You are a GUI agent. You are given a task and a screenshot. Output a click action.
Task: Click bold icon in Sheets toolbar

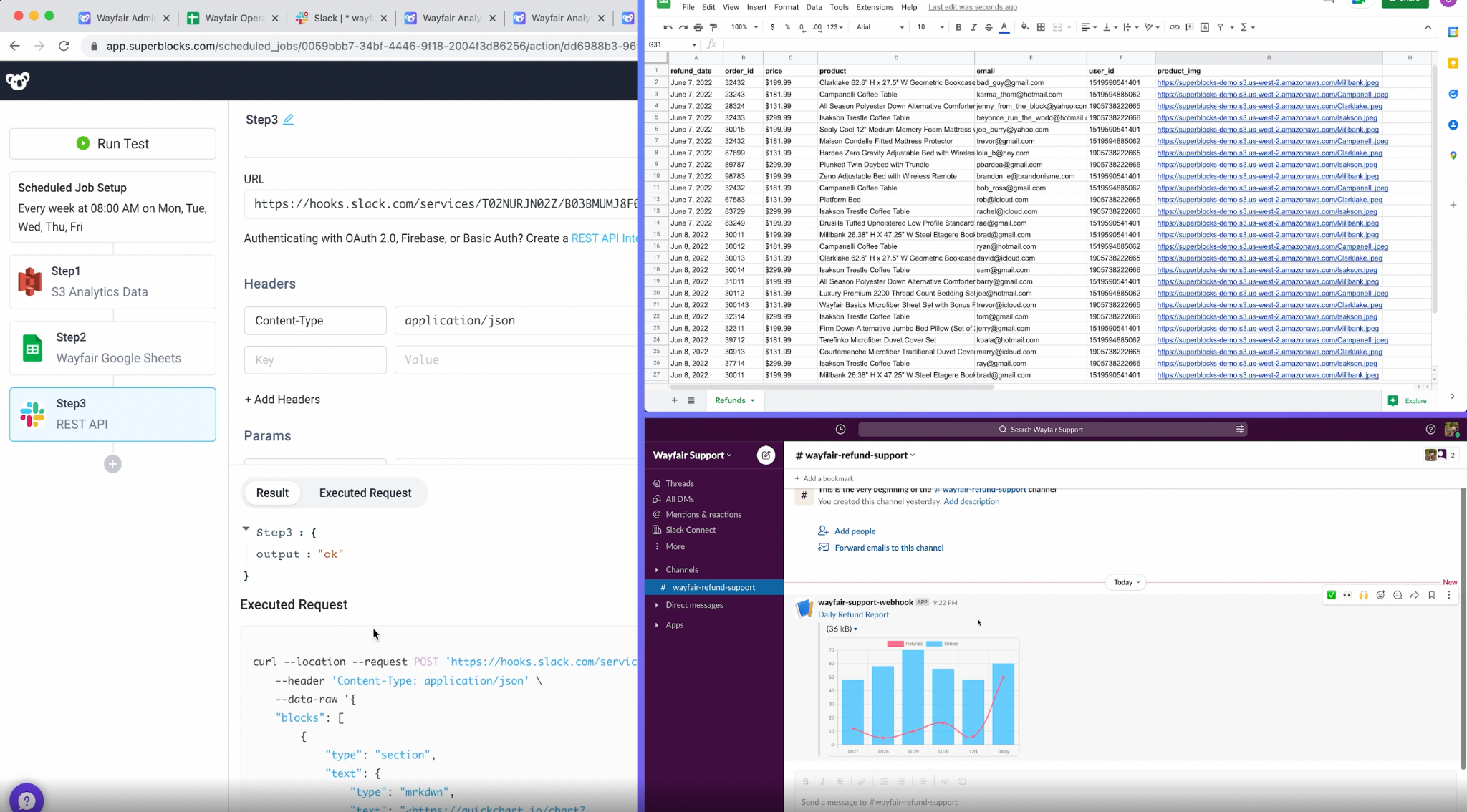958,27
